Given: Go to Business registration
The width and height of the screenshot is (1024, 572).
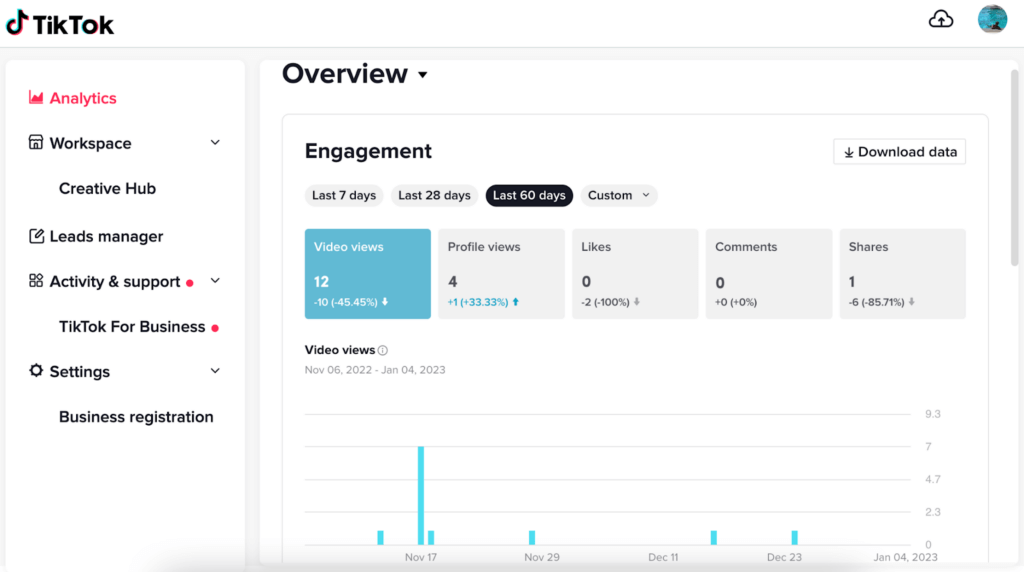Looking at the screenshot, I should 136,417.
